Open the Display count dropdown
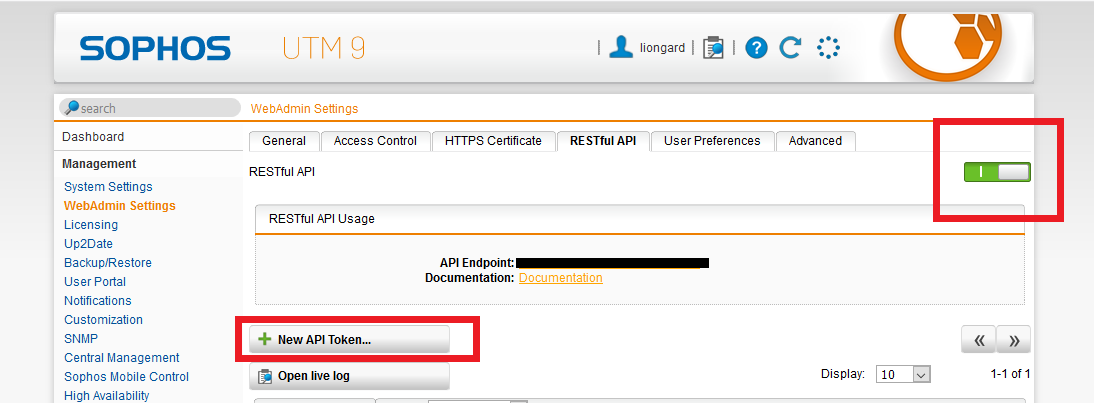Image resolution: width=1094 pixels, height=403 pixels. point(903,374)
